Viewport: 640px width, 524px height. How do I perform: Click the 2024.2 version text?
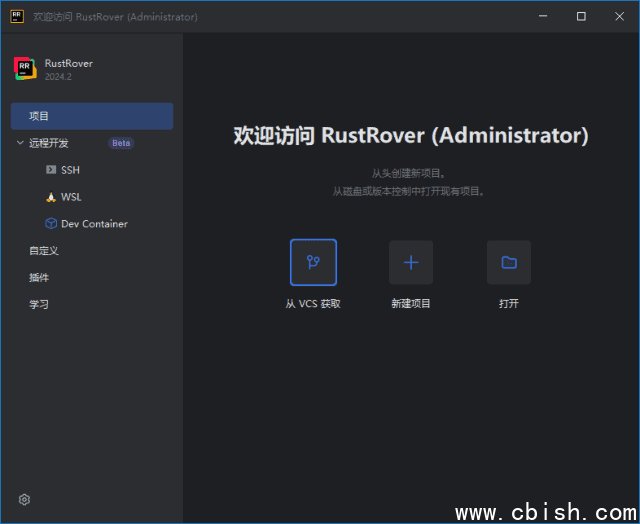(x=58, y=76)
